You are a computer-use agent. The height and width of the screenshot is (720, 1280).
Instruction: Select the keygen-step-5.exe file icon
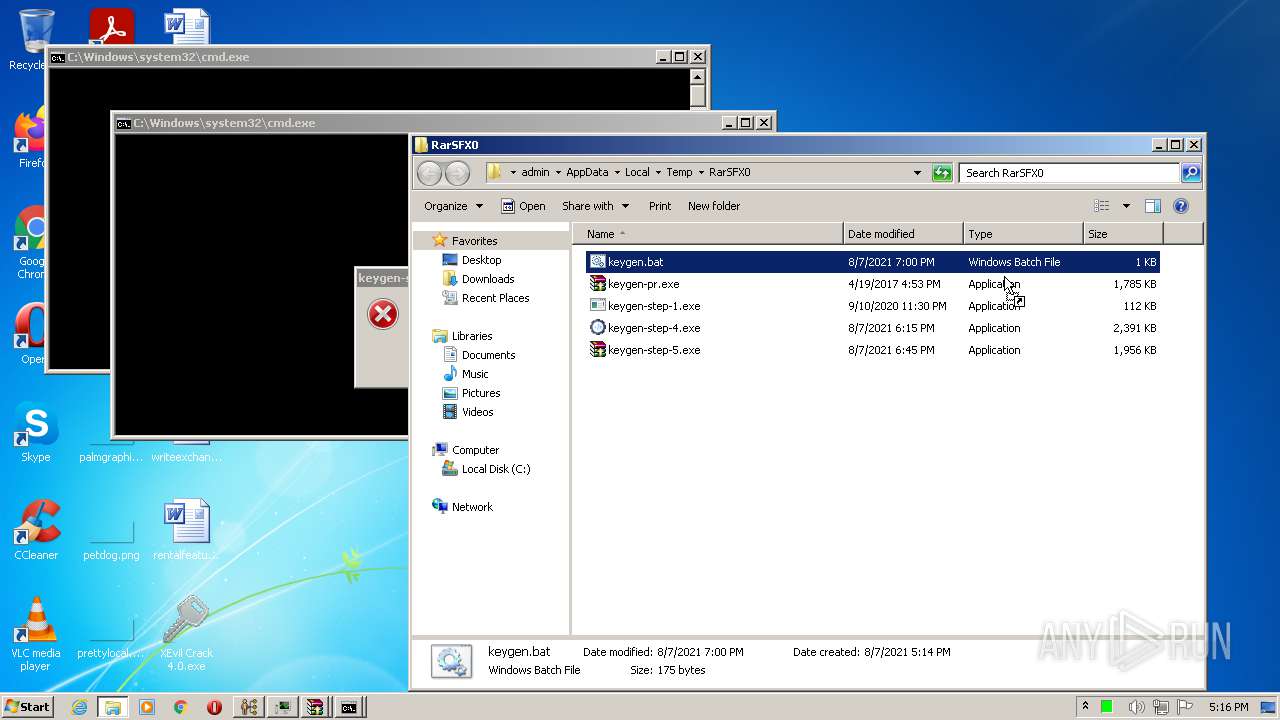point(598,350)
